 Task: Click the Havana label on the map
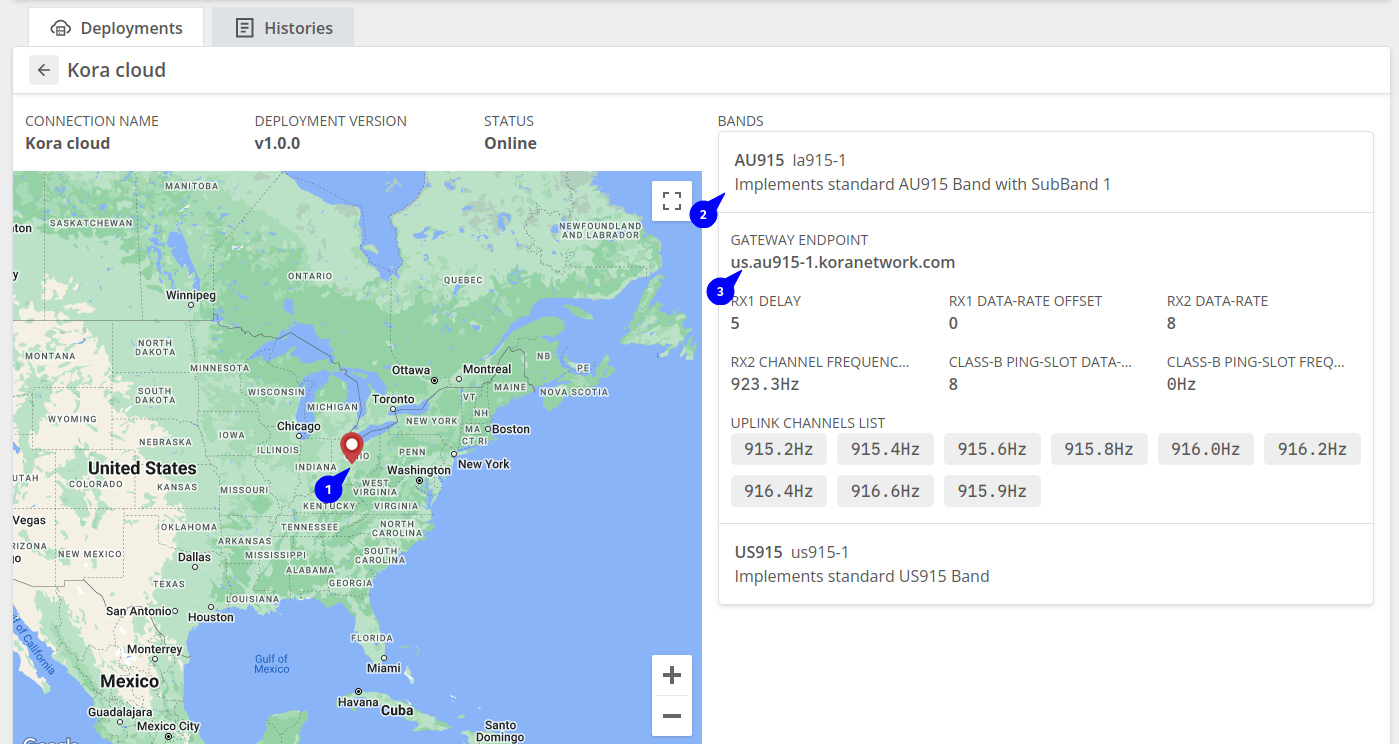click(x=358, y=702)
